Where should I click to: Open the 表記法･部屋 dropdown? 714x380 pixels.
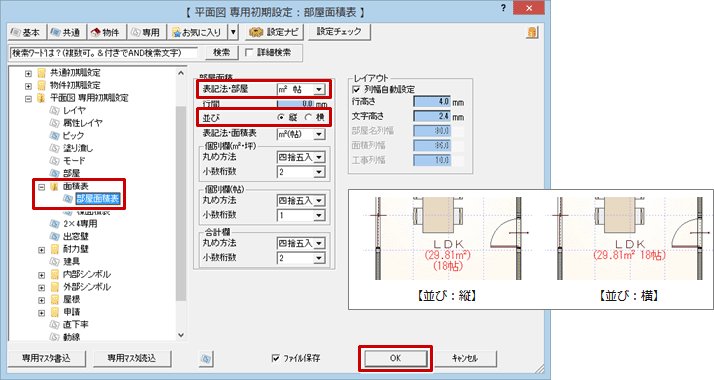(x=319, y=89)
